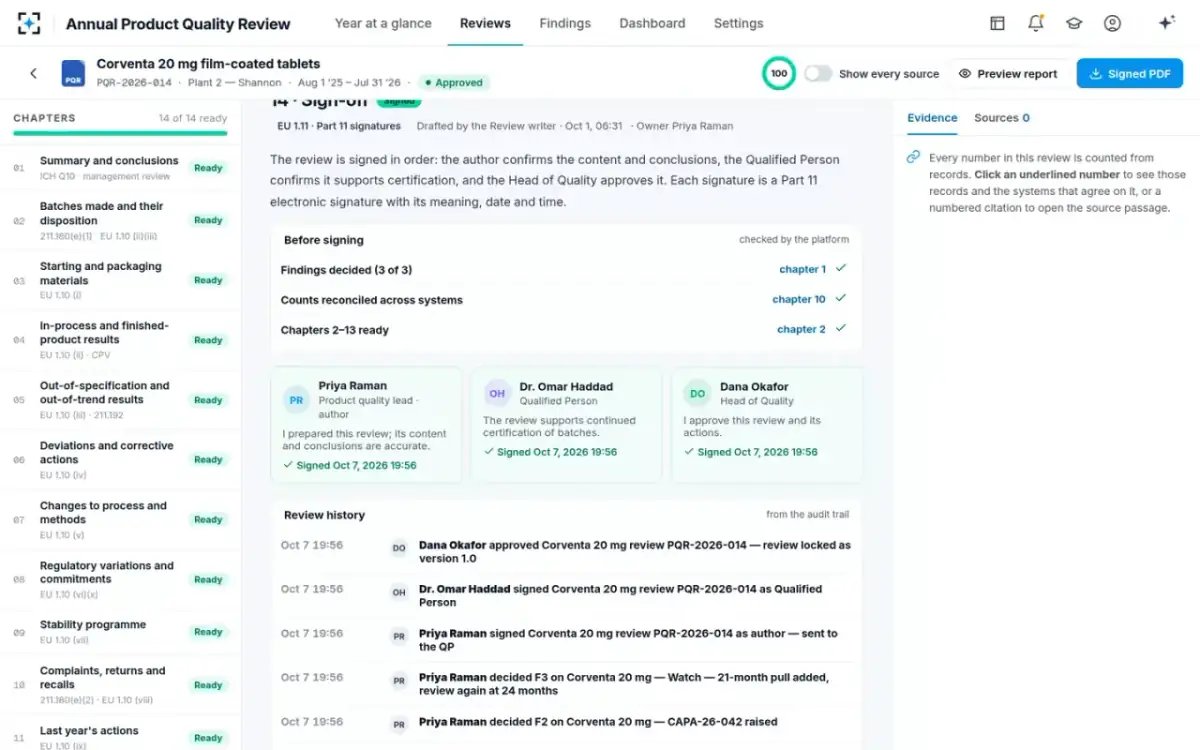The image size is (1200, 750).
Task: Click checkmark beside chapter 2 link
Action: [x=841, y=329]
